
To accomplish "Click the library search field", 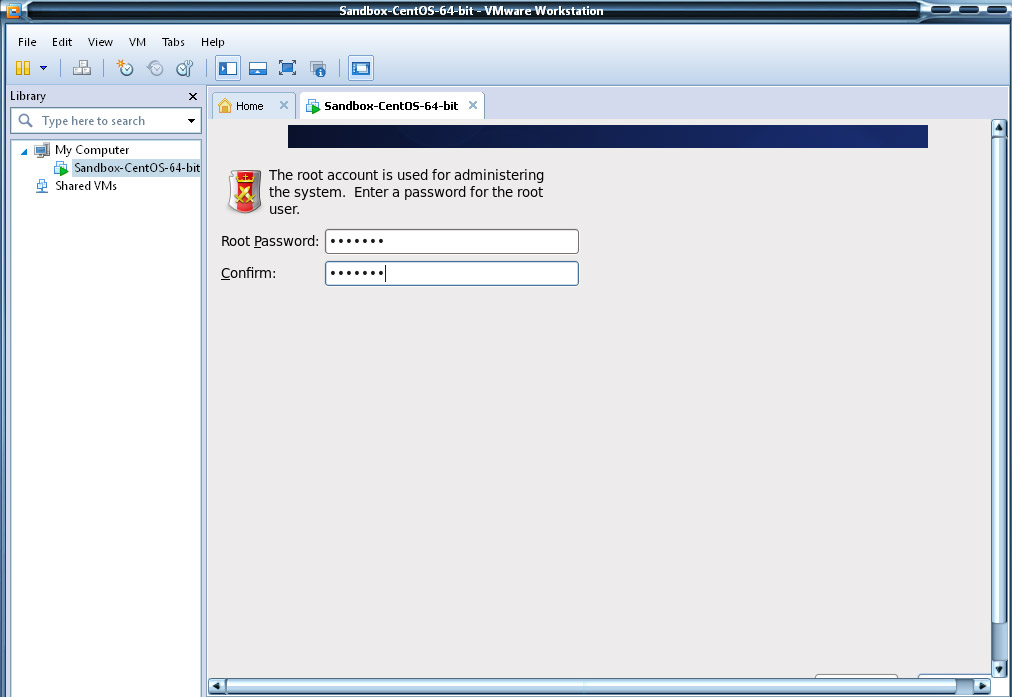I will [x=108, y=121].
